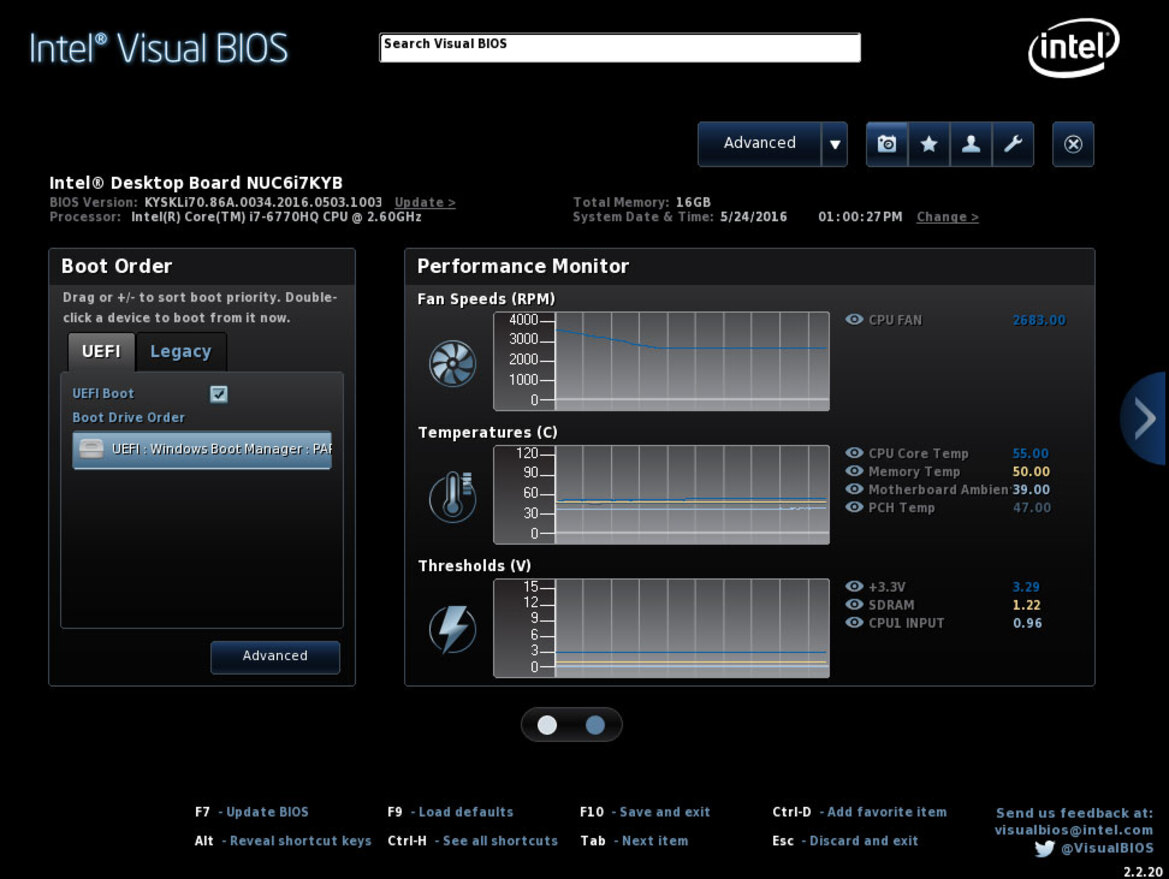Click the Intel logo
Viewport: 1169px width, 879px height.
[1074, 48]
